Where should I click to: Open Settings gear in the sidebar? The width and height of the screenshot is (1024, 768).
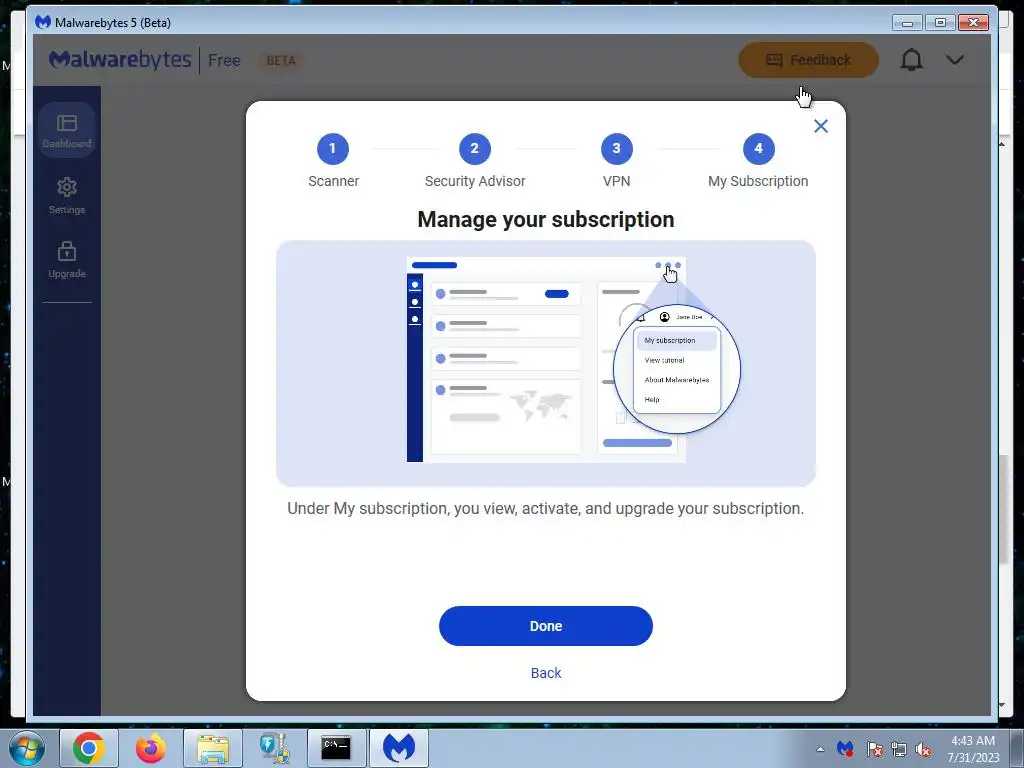(x=67, y=195)
